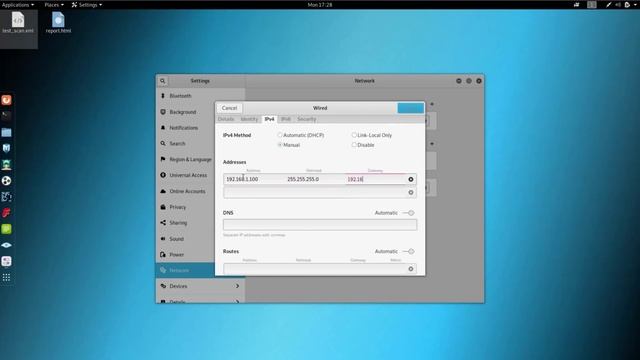The width and height of the screenshot is (640, 360).
Task: Delete the 192.168.1.100 address row
Action: point(411,179)
